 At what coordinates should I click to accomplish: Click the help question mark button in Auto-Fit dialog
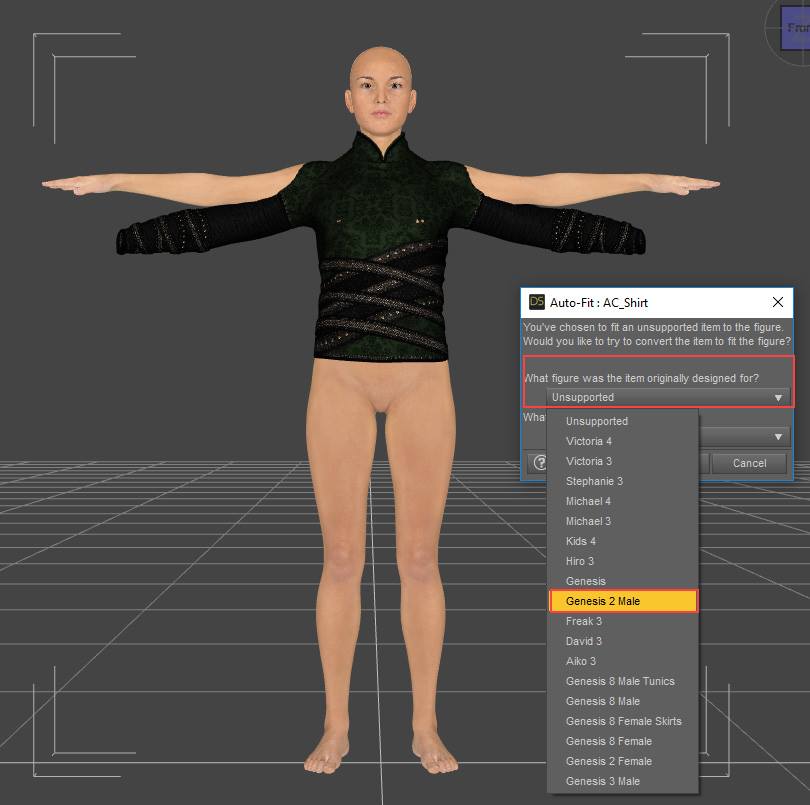(x=540, y=463)
